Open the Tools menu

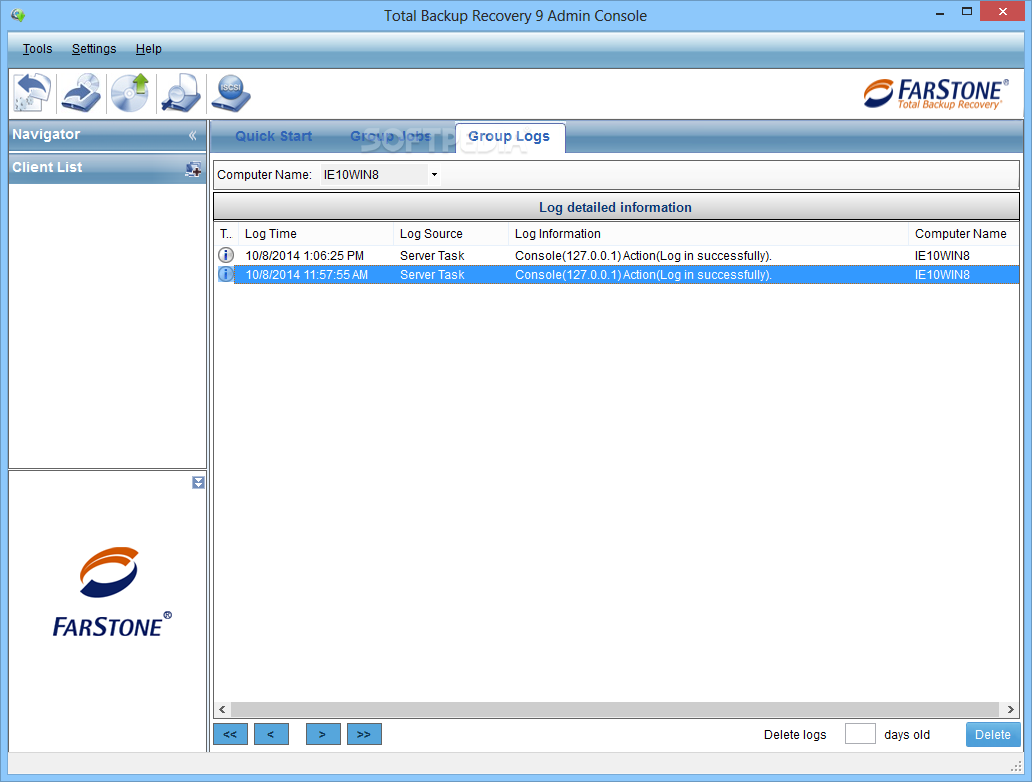[38, 49]
